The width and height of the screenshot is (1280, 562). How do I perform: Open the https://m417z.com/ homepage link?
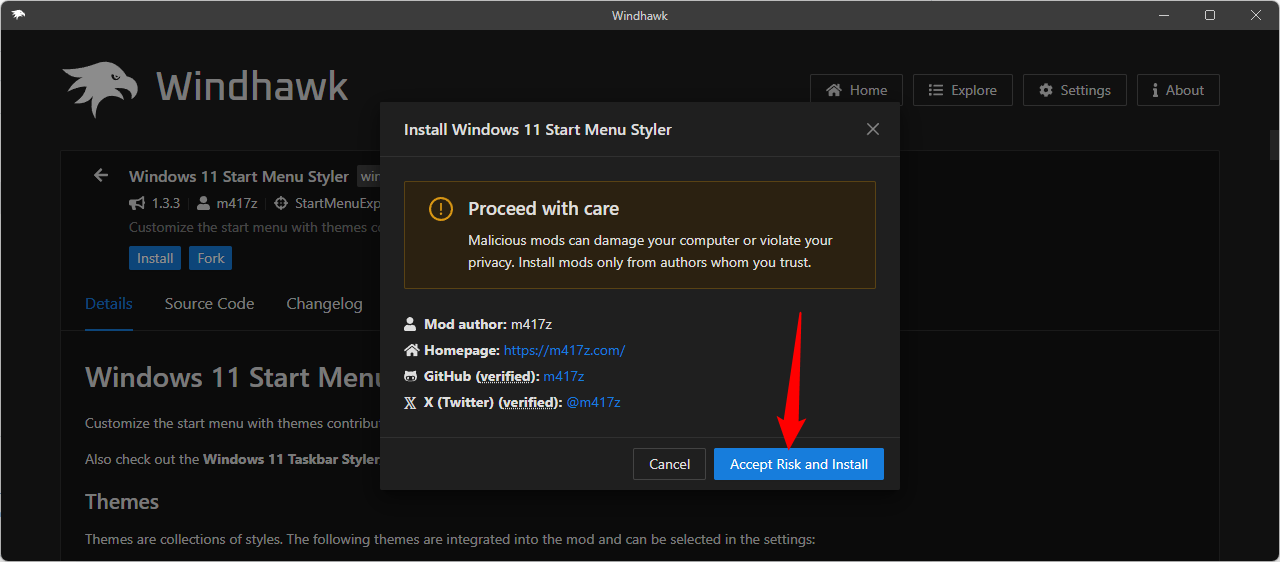point(564,350)
